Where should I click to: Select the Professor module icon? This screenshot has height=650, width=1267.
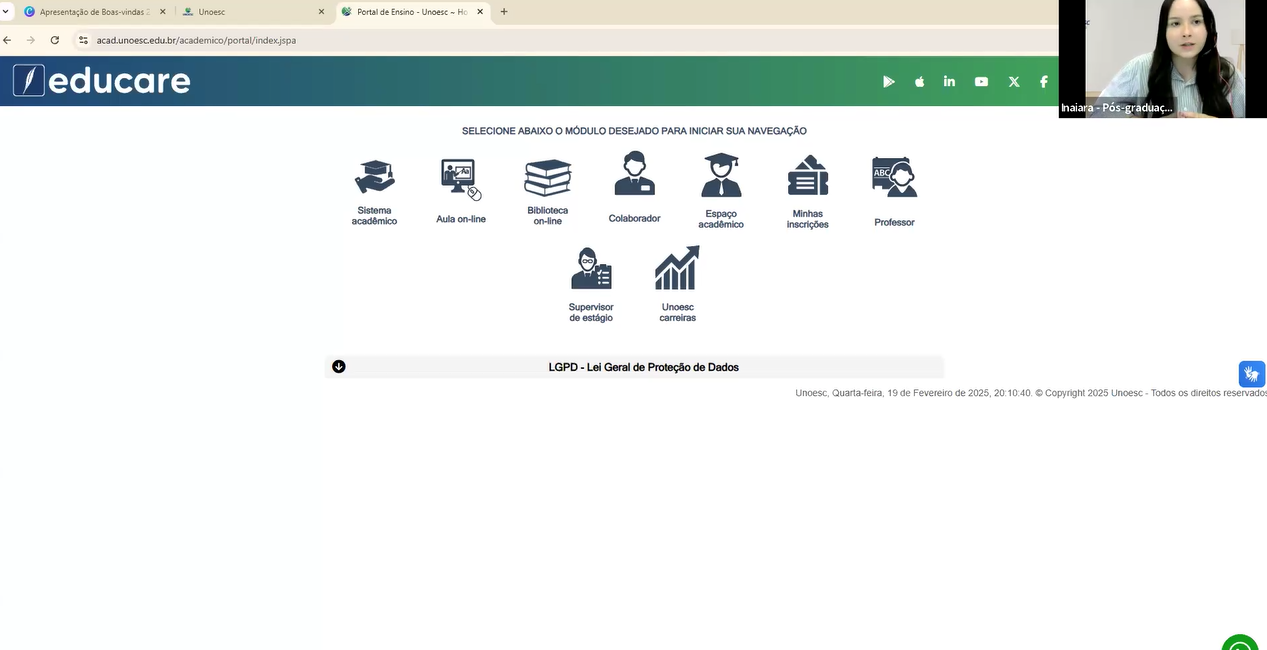[x=894, y=178]
